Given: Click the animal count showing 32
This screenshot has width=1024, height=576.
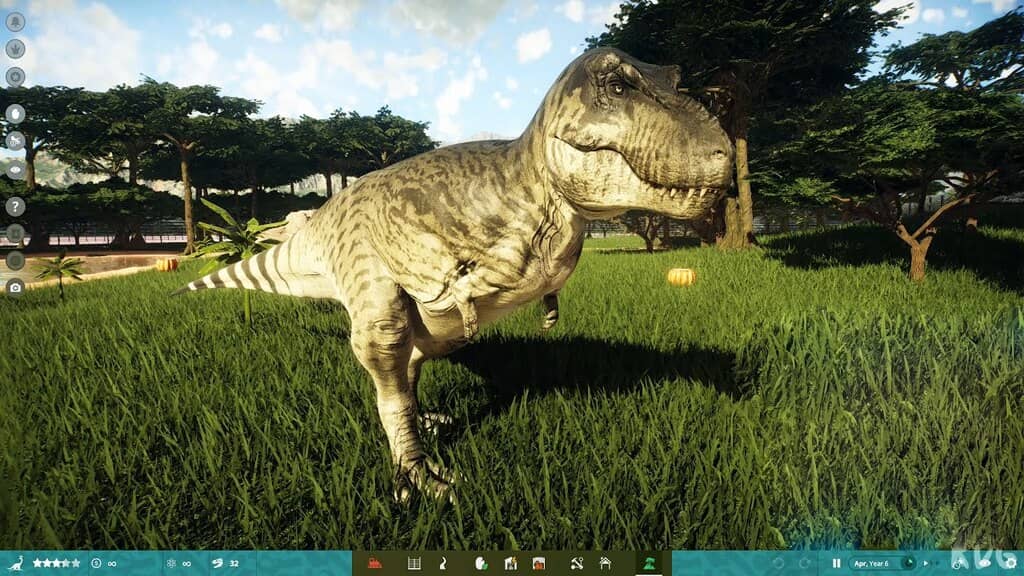Looking at the screenshot, I should coord(226,563).
